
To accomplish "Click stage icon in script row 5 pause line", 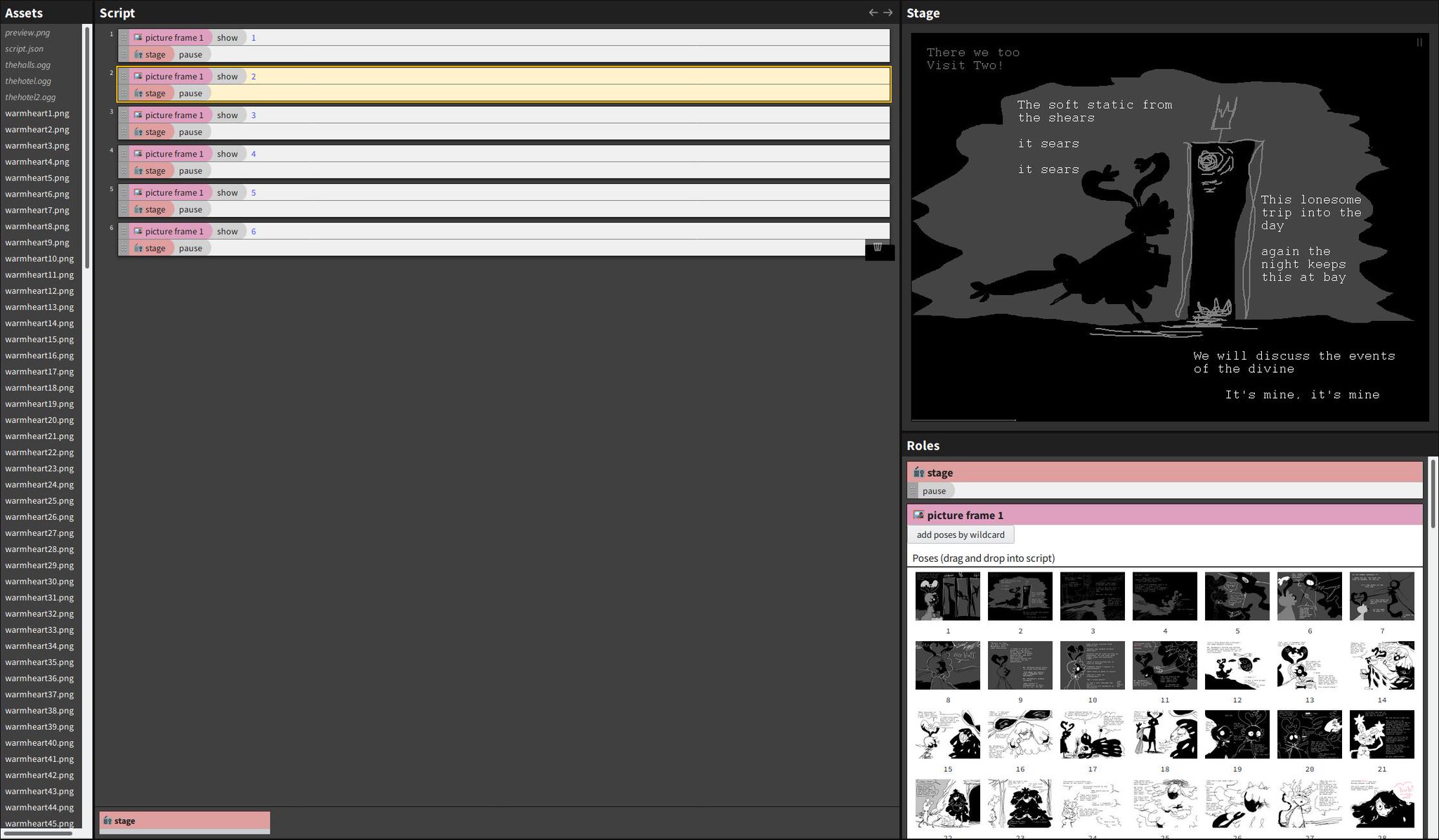I will pyautogui.click(x=138, y=209).
